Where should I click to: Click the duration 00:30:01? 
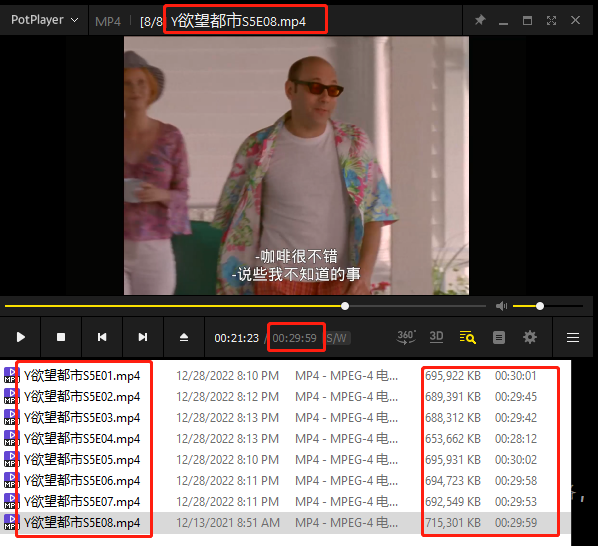(x=516, y=376)
